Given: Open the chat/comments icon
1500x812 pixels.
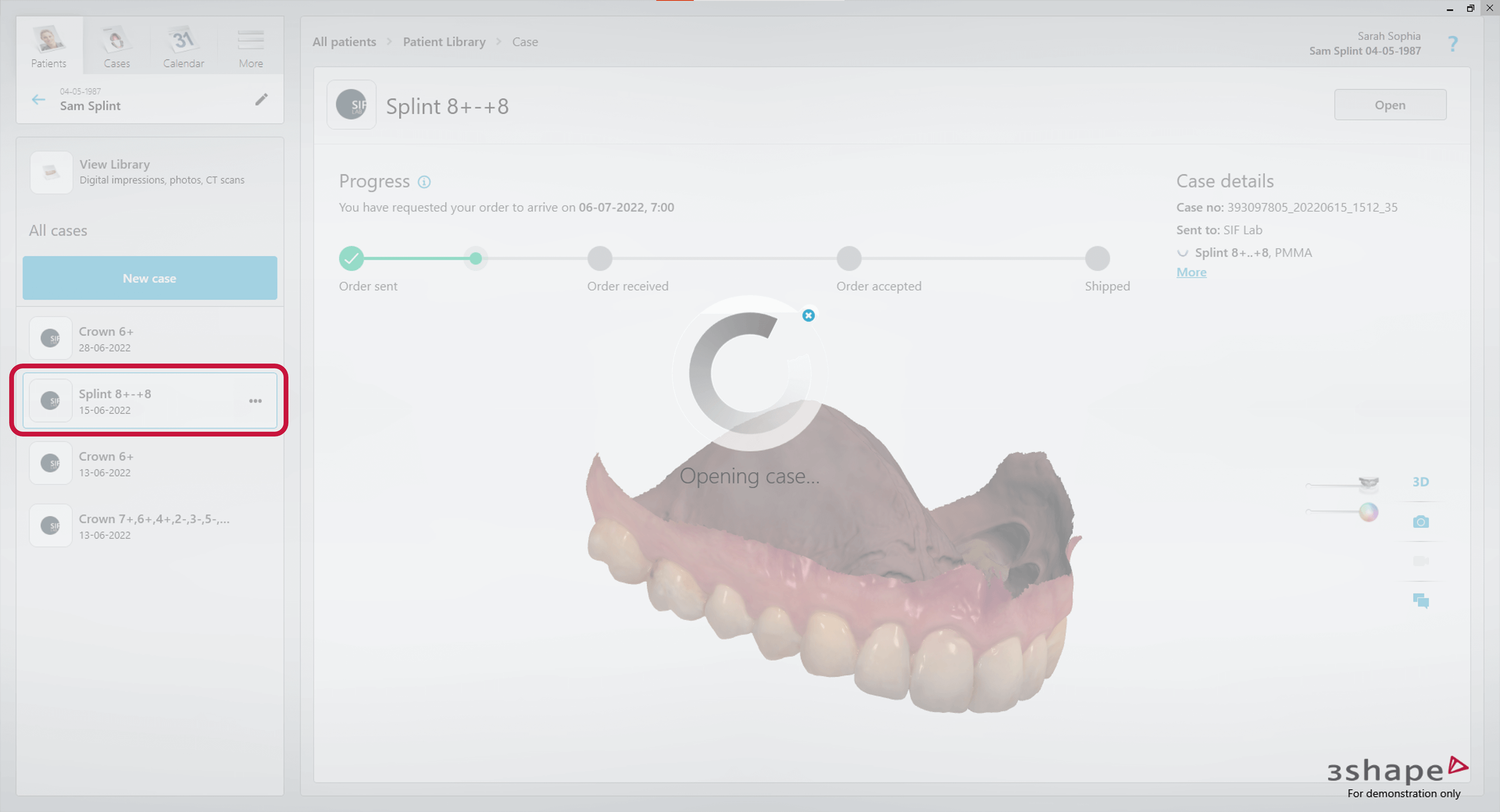Looking at the screenshot, I should [x=1421, y=601].
